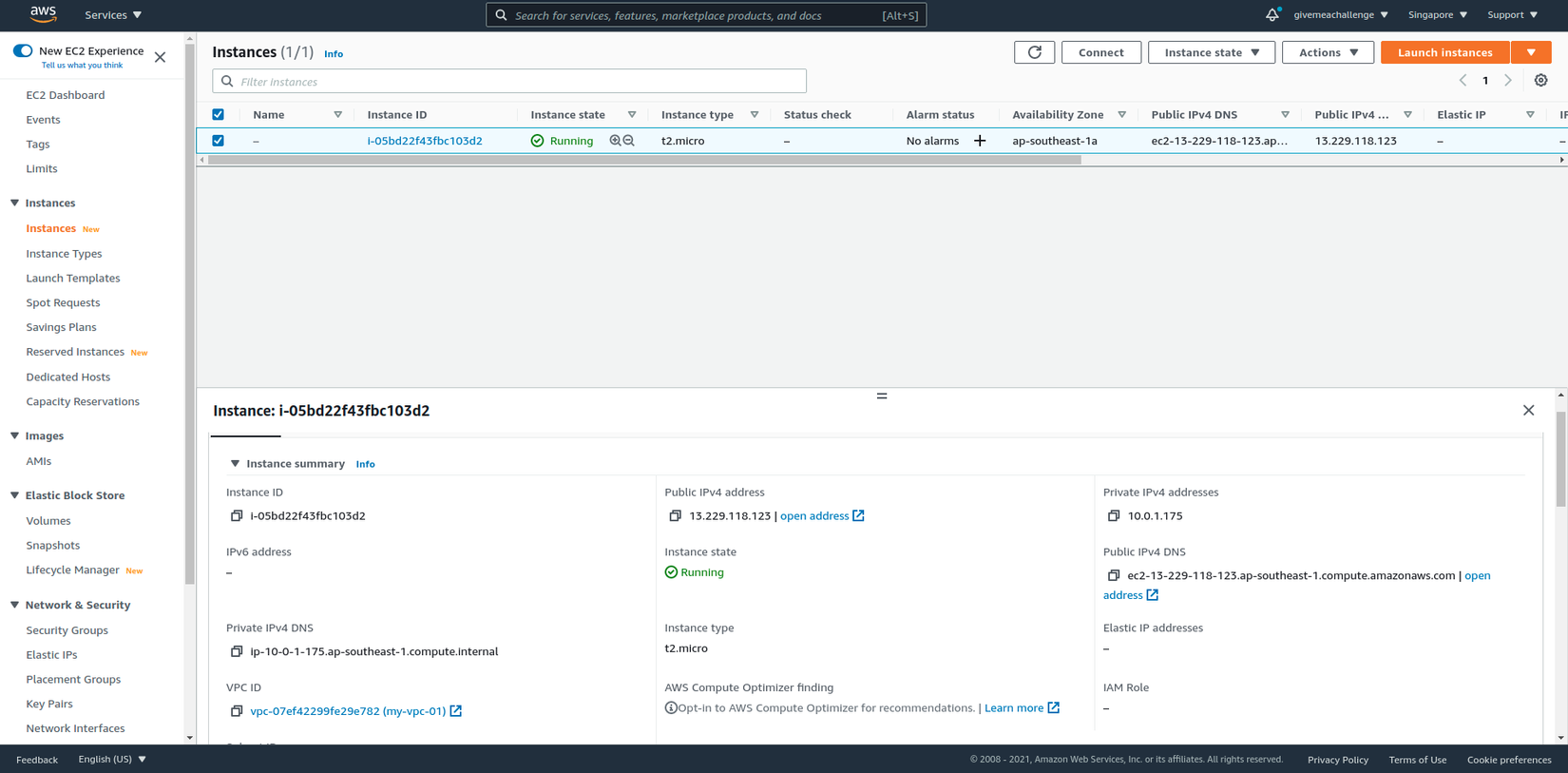The width and height of the screenshot is (1568, 773).
Task: Open Security Groups in the sidebar
Action: tap(67, 630)
